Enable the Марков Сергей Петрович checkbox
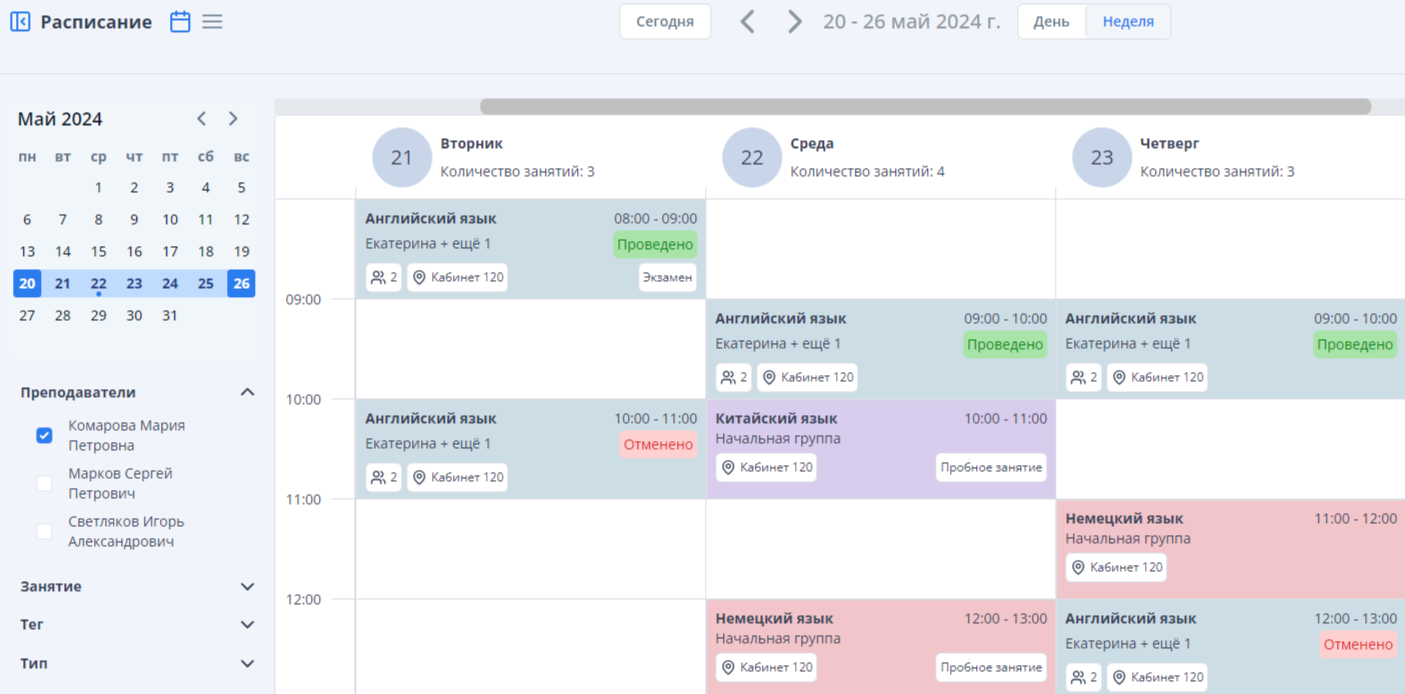This screenshot has height=694, width=1405. pos(44,483)
